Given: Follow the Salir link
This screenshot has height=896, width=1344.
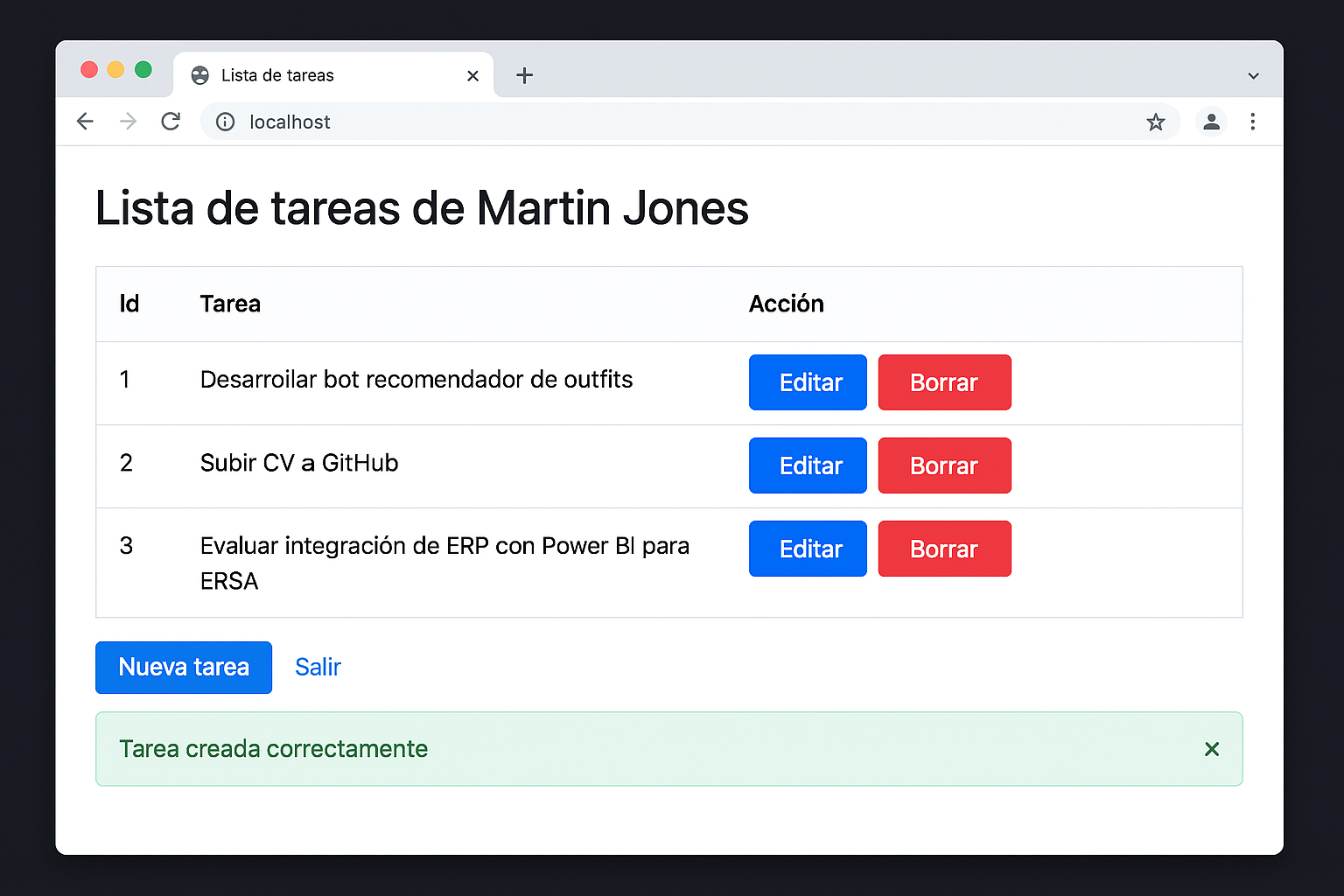Looking at the screenshot, I should tap(318, 667).
